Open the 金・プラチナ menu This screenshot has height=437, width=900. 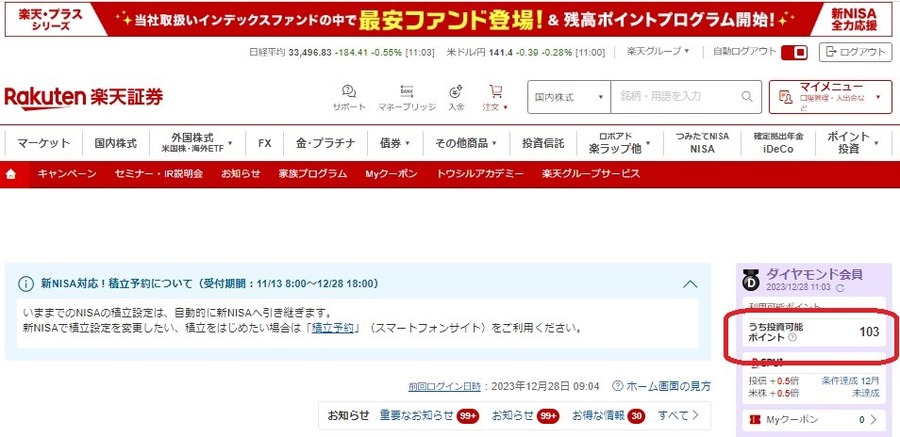pyautogui.click(x=325, y=144)
